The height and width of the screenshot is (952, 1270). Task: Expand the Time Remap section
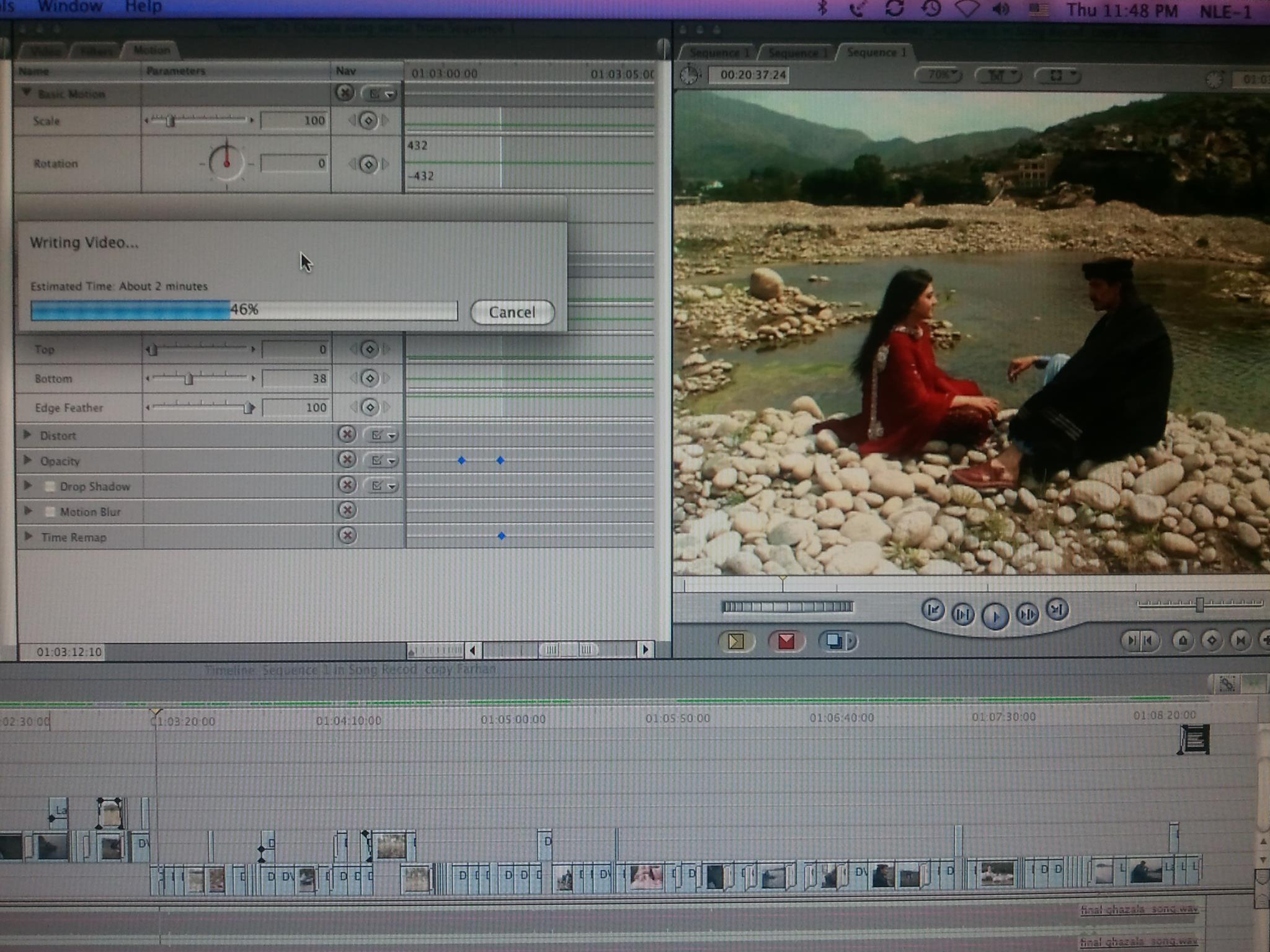pos(27,537)
